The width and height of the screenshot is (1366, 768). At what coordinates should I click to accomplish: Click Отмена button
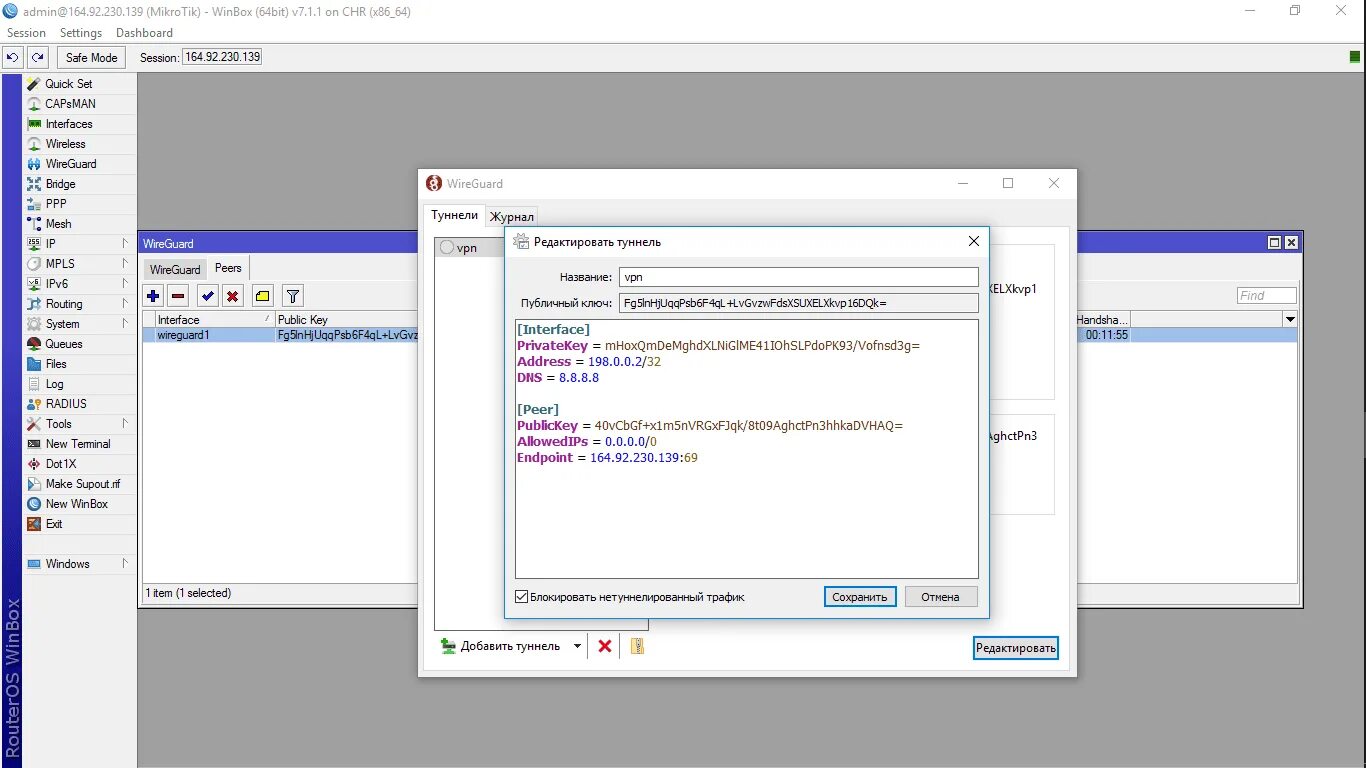tap(941, 597)
